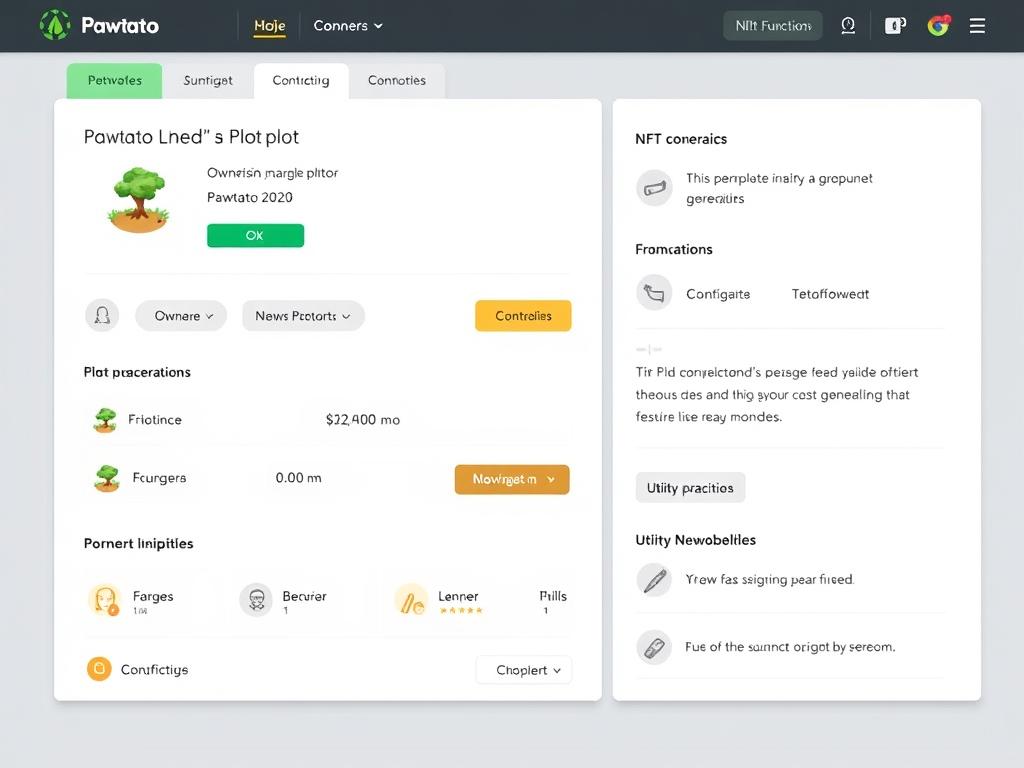Click the Pawtato brand name text

[120, 25]
